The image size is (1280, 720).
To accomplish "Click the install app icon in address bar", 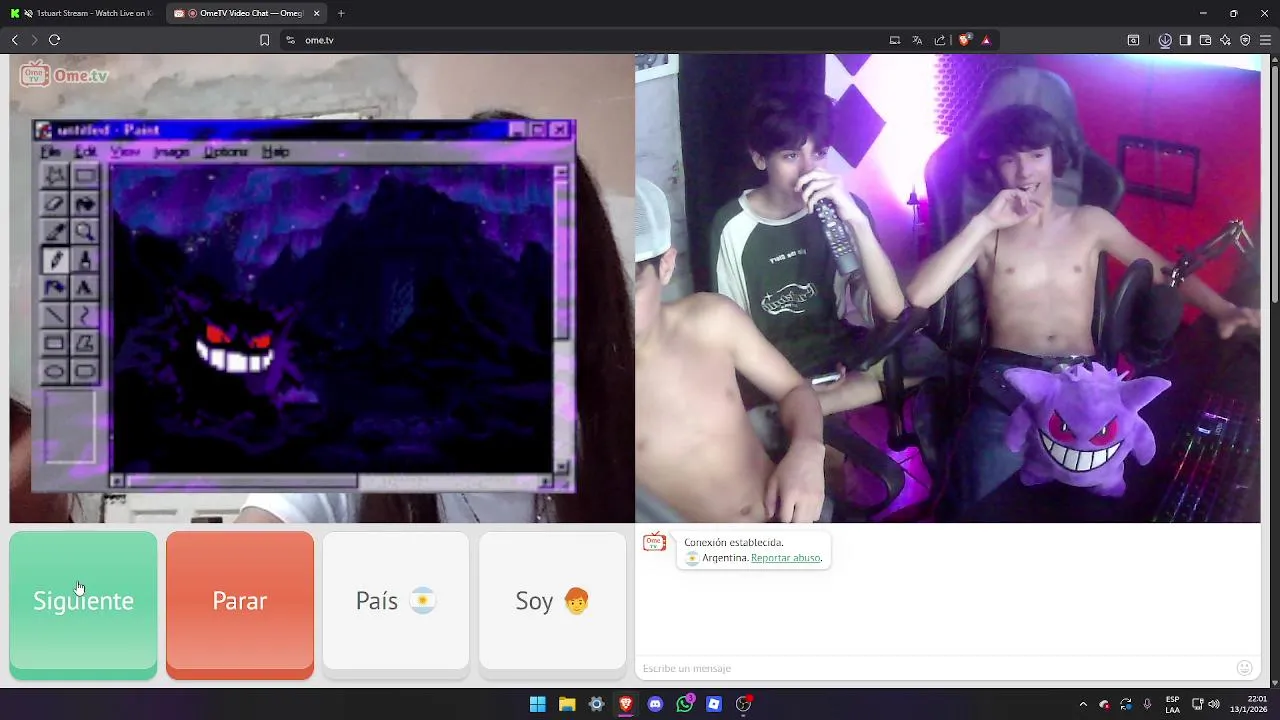I will point(895,40).
